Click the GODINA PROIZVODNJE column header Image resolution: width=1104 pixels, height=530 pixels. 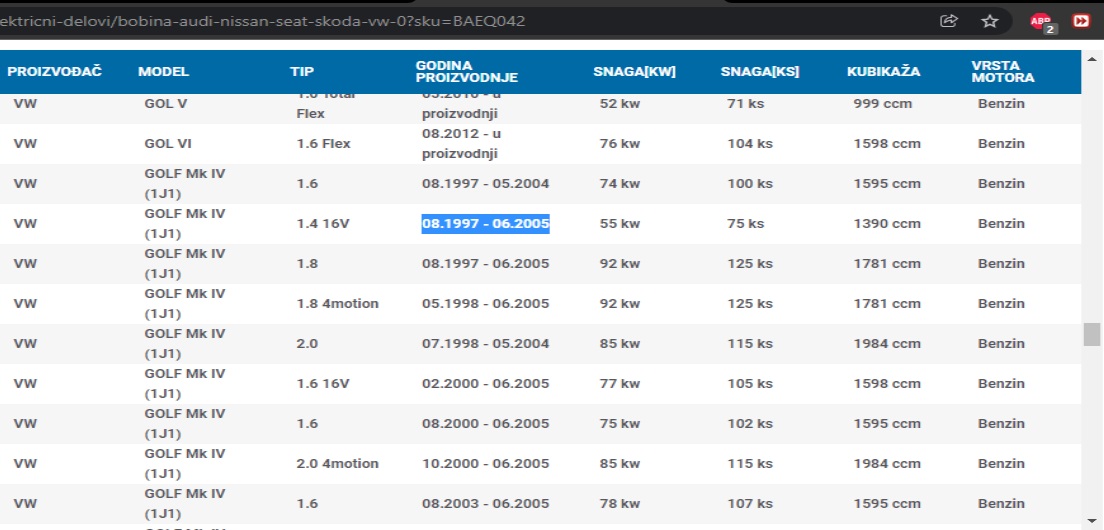467,72
